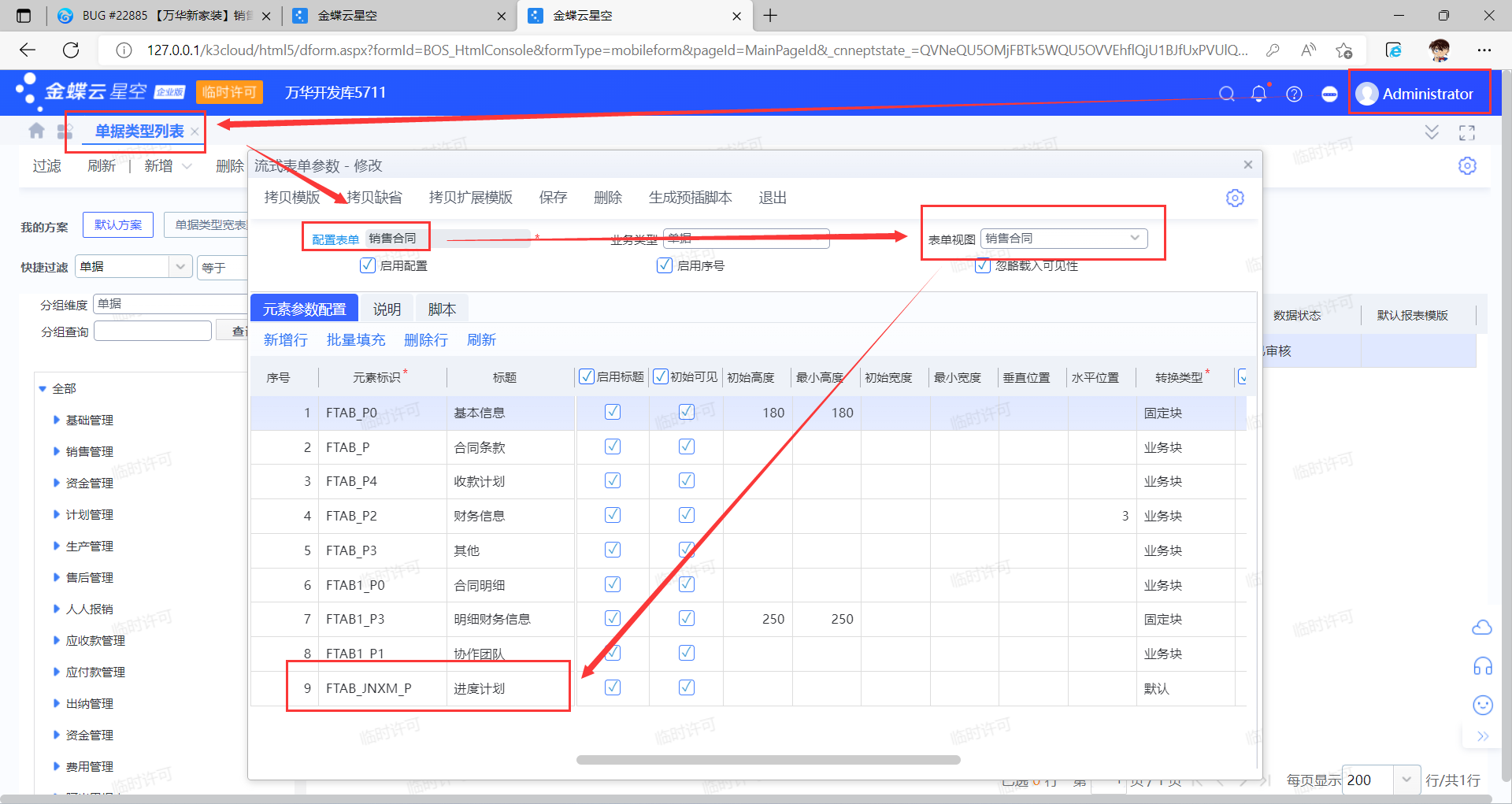
Task: Open the Administrator user menu
Action: 1415,94
